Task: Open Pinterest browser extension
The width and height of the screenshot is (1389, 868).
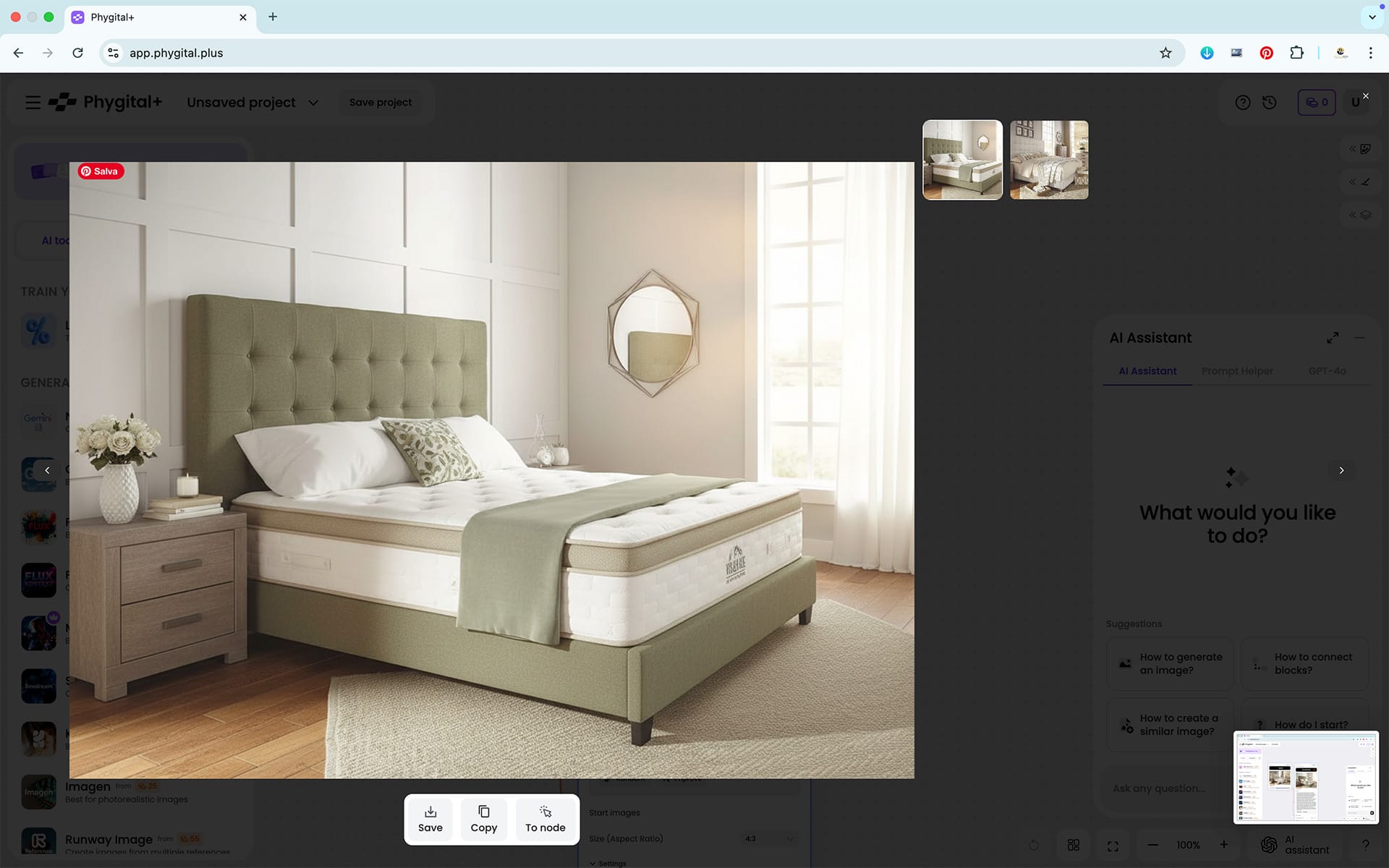Action: pos(1266,53)
